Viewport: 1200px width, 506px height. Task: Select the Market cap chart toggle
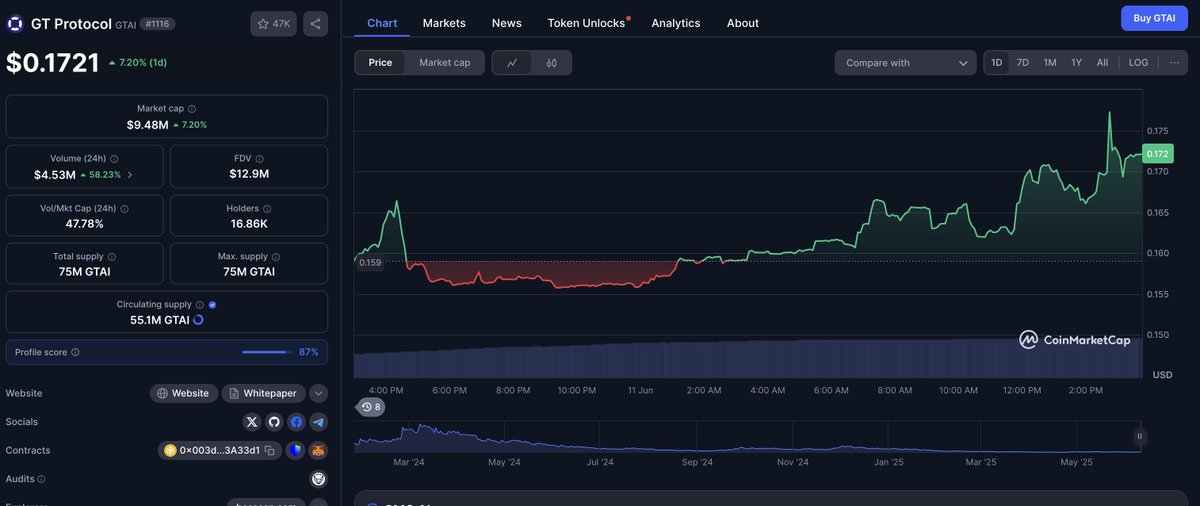pyautogui.click(x=444, y=63)
